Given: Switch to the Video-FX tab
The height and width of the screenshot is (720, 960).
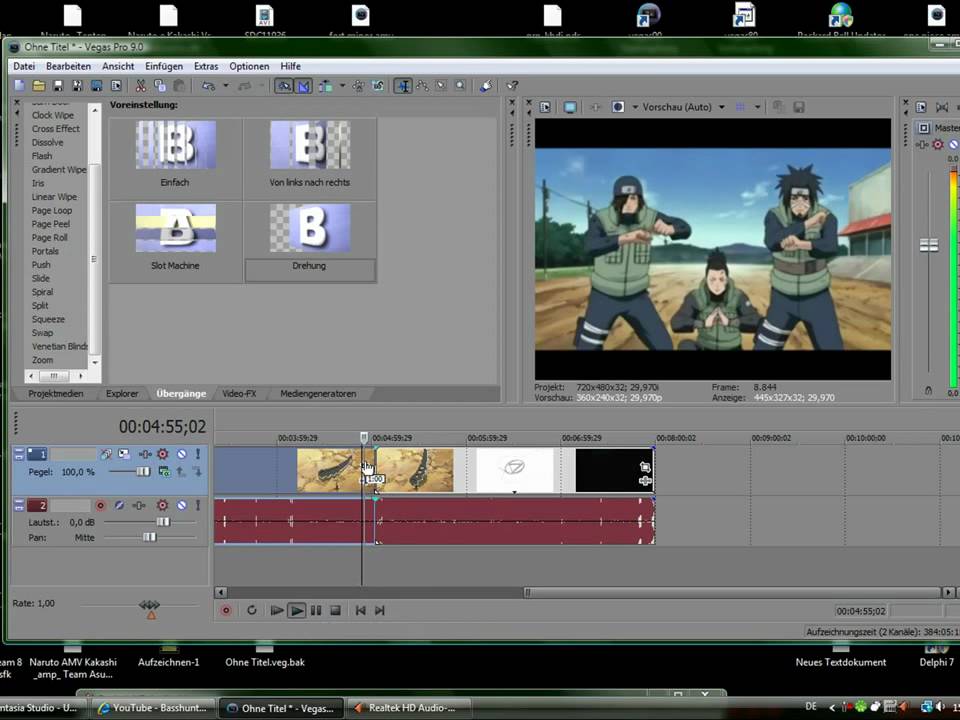Looking at the screenshot, I should point(239,394).
